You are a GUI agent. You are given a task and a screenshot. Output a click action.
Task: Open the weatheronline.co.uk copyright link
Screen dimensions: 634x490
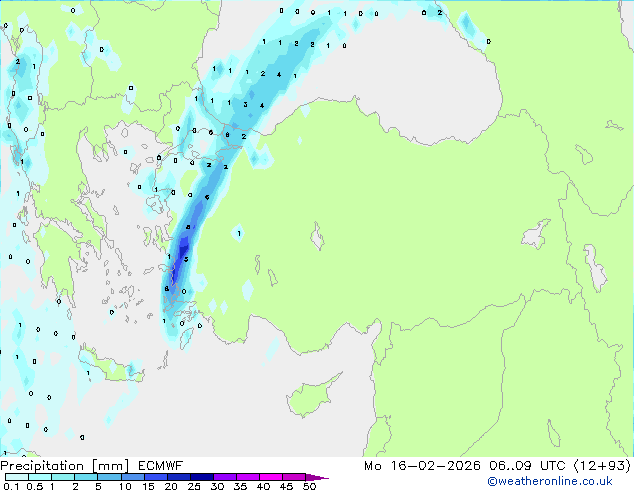550,481
